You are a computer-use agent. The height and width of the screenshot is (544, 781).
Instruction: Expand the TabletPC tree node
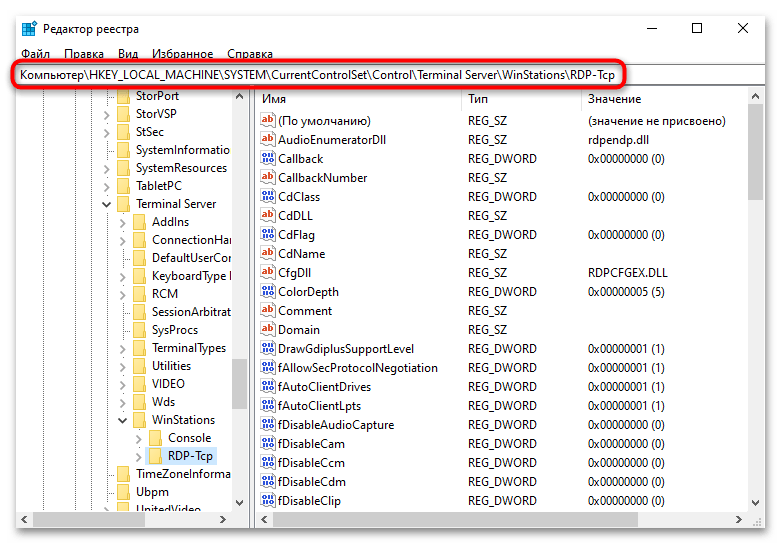pyautogui.click(x=107, y=187)
